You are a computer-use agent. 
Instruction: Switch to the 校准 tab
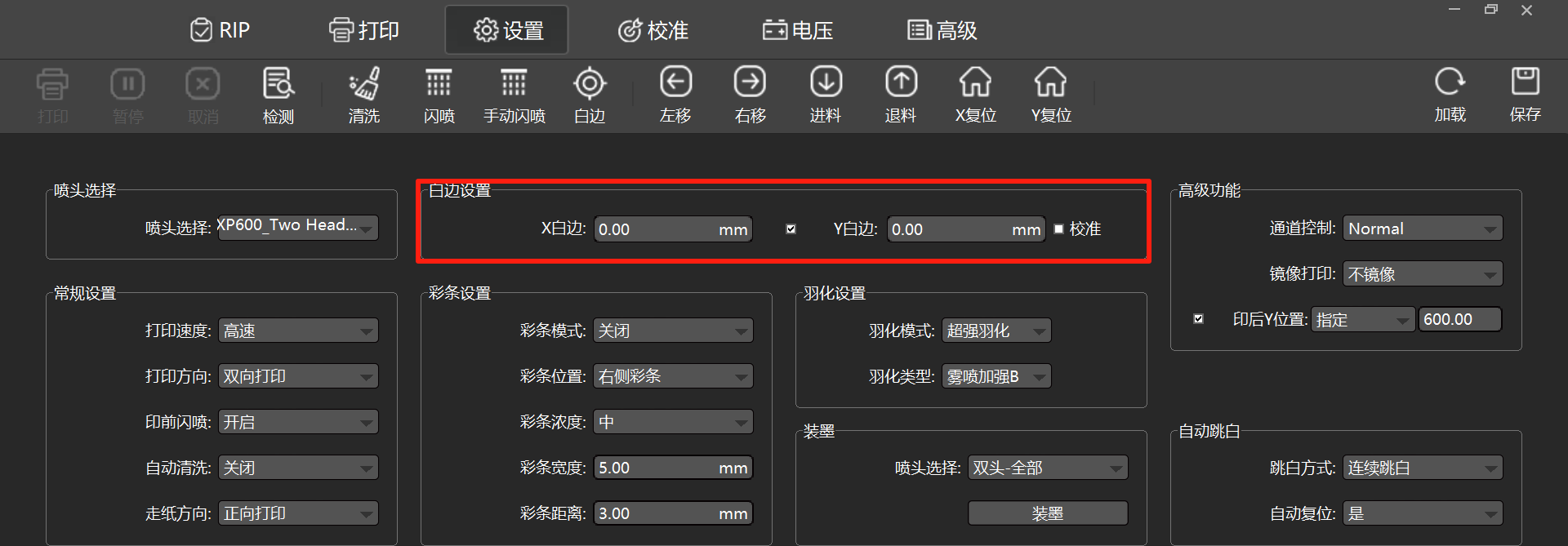pyautogui.click(x=653, y=30)
